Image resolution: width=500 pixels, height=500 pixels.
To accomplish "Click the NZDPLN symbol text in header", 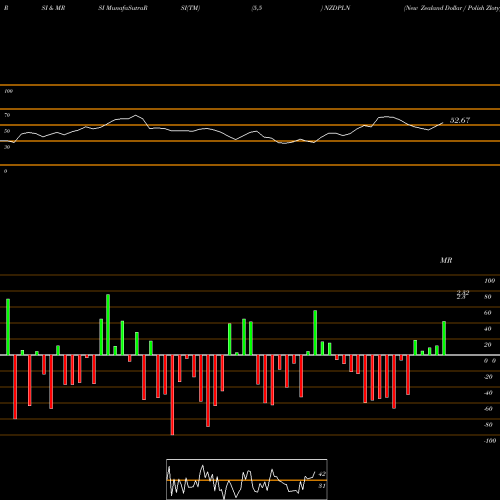I will coord(337,8).
